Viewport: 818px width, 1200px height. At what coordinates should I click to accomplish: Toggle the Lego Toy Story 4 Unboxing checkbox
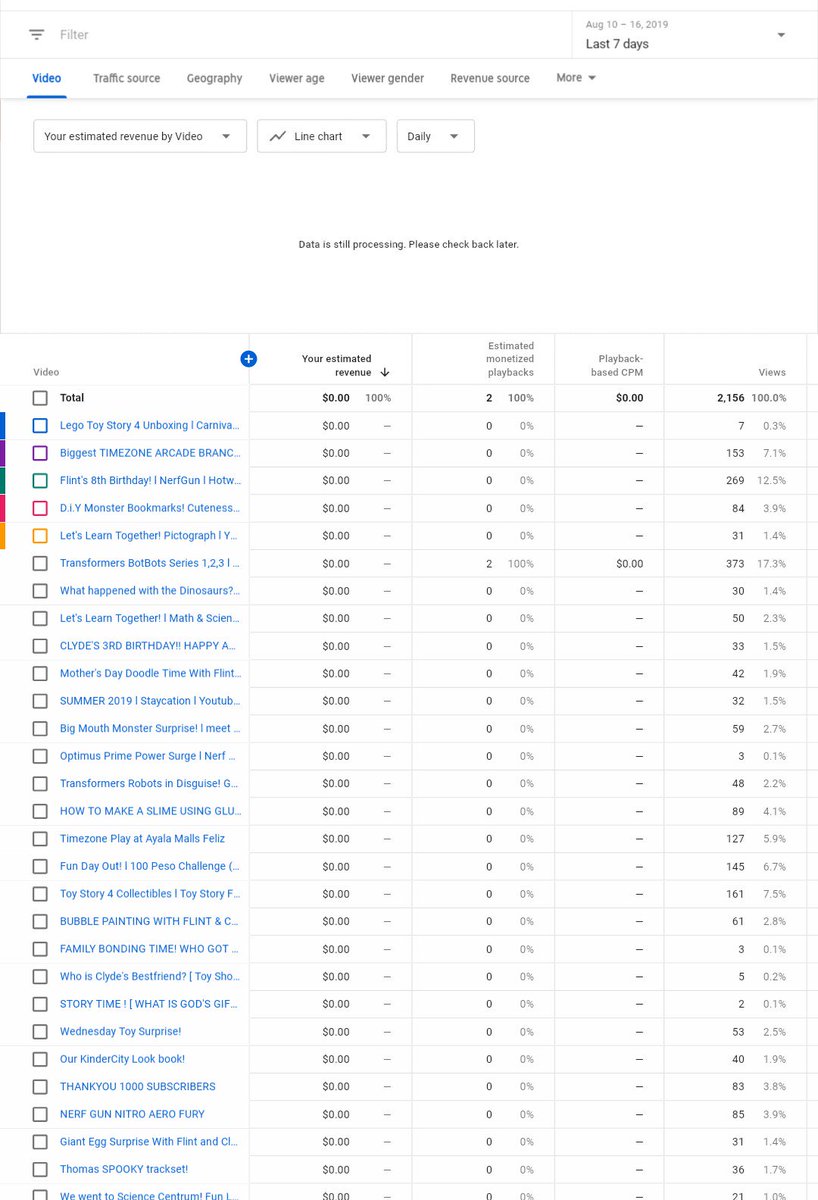click(40, 425)
